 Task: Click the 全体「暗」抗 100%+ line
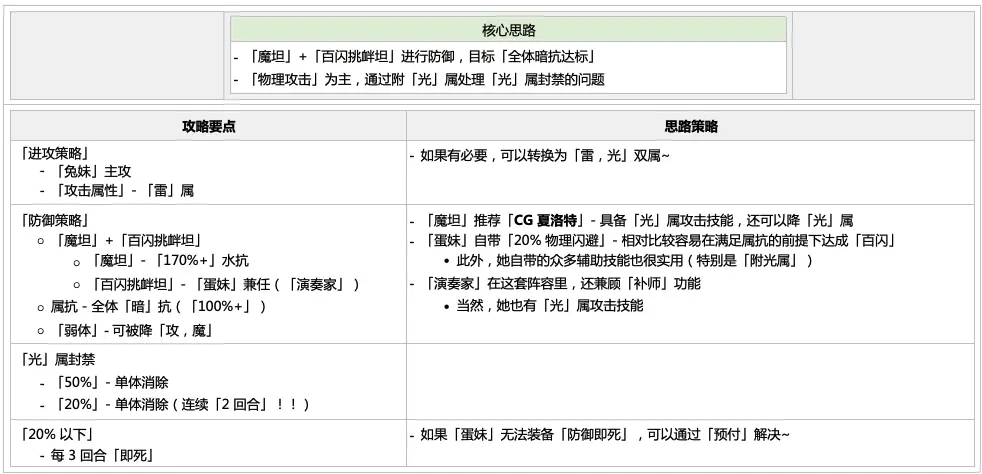(159, 307)
